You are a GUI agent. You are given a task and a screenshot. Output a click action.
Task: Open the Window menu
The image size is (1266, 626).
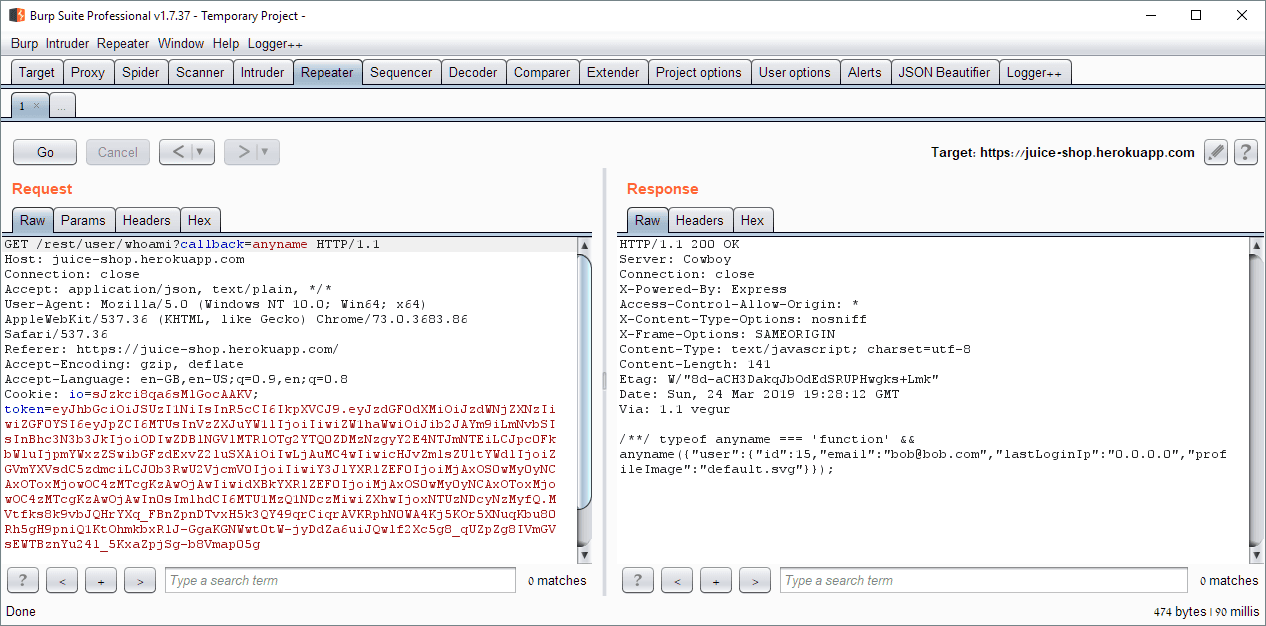coord(181,43)
